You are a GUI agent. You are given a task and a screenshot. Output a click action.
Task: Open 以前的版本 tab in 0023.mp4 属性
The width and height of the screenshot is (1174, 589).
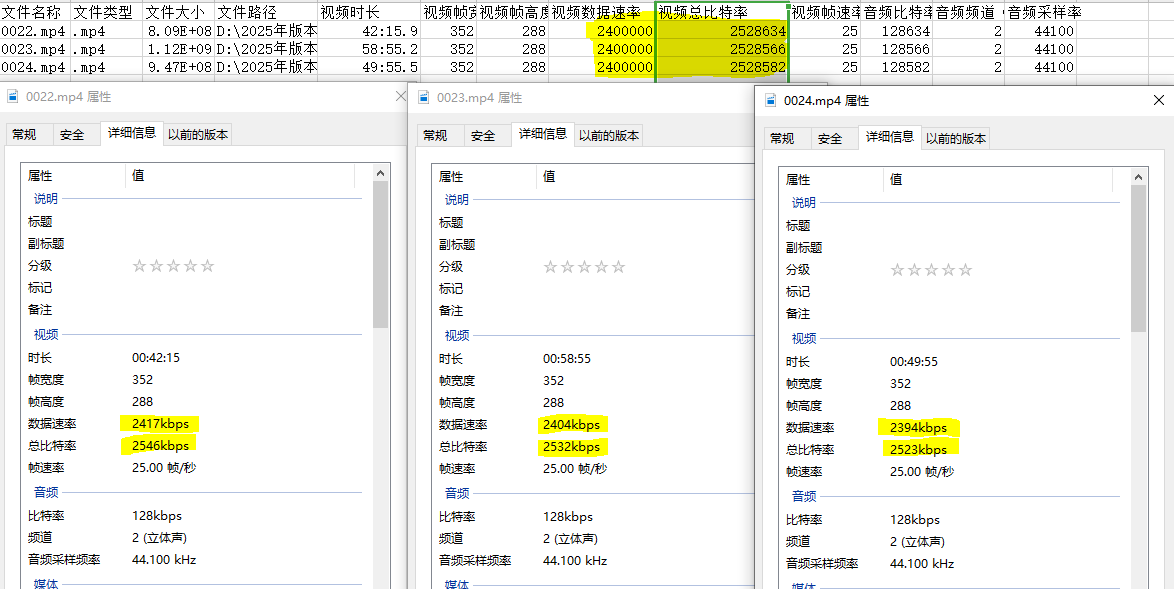[x=609, y=135]
